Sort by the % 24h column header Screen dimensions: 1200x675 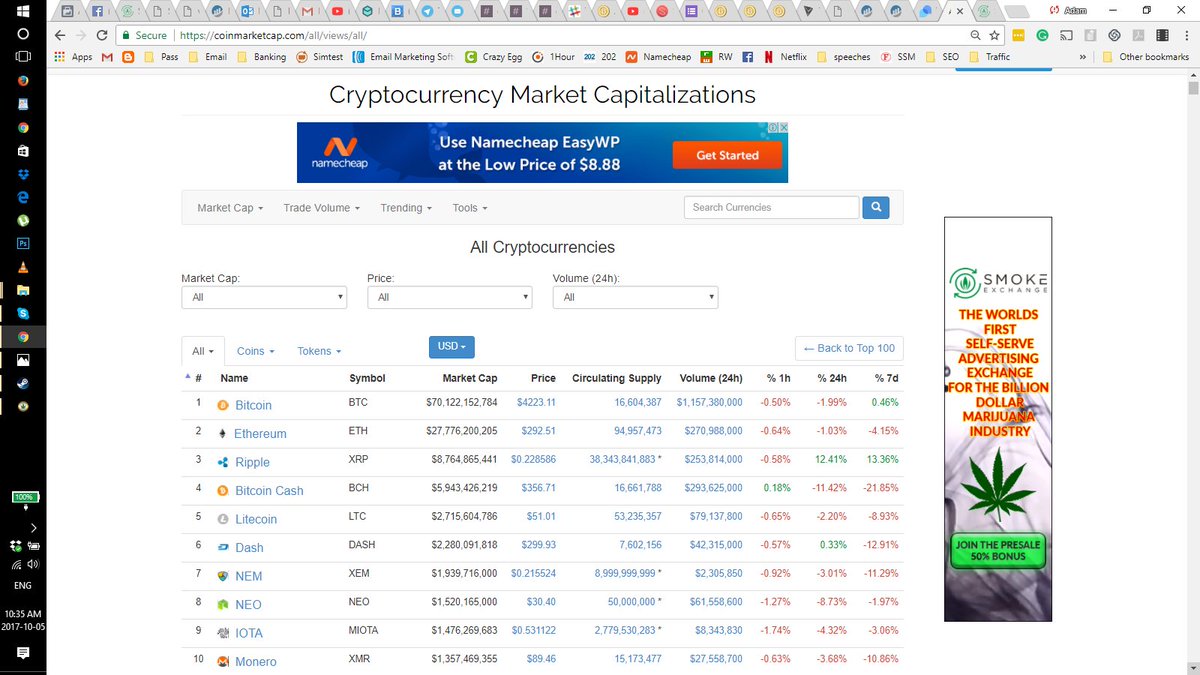coord(832,378)
